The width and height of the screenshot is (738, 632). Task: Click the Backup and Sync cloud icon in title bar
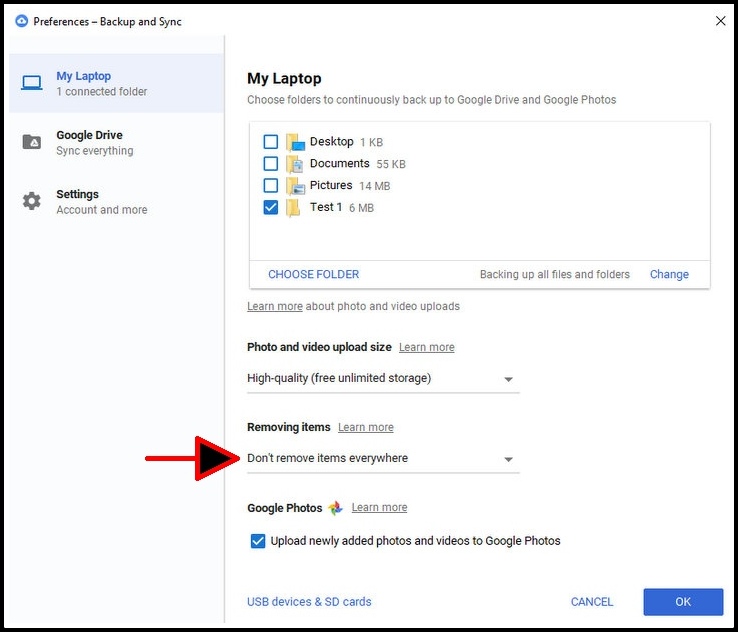[x=21, y=21]
